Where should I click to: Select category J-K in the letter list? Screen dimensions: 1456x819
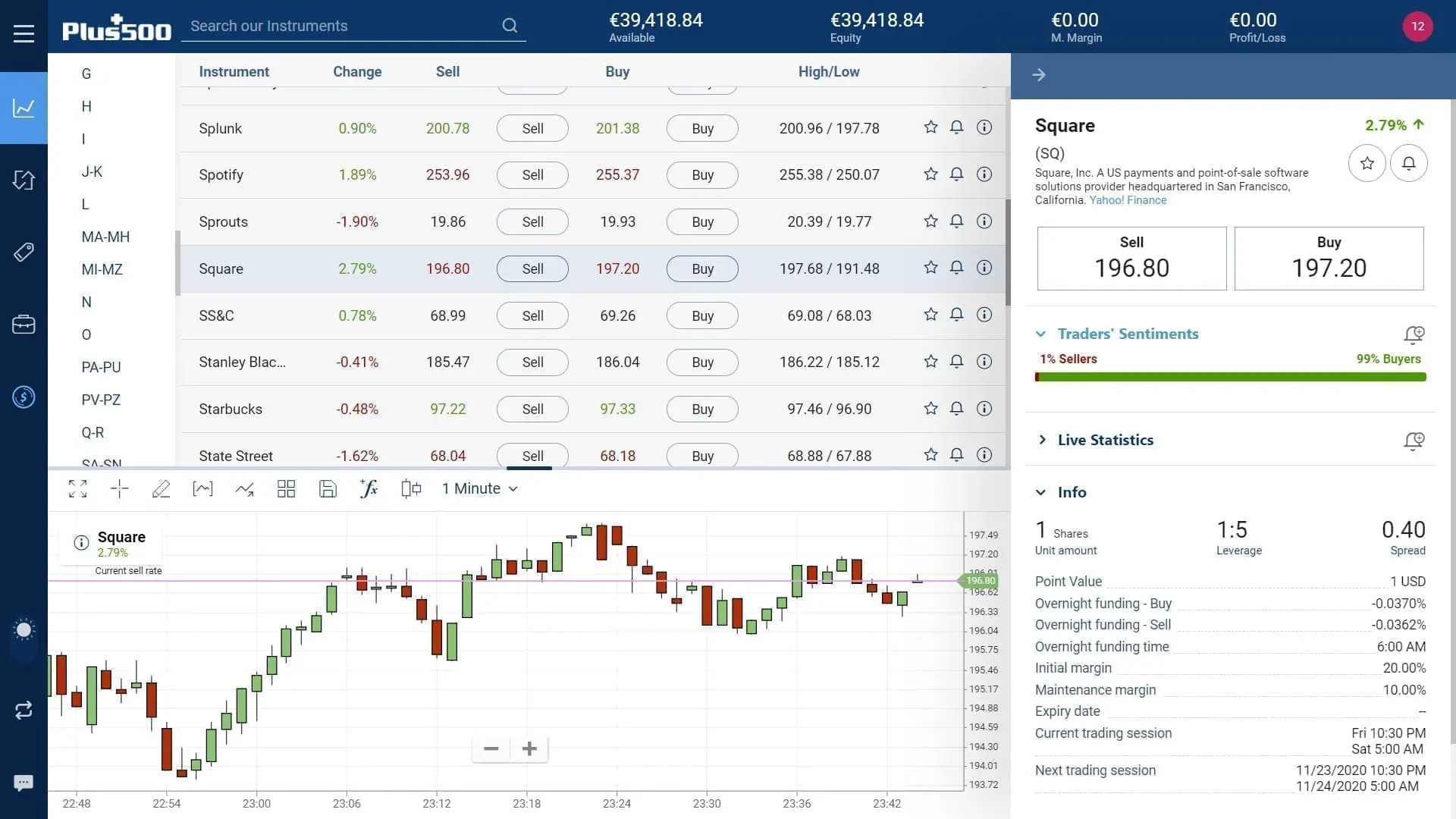[92, 171]
